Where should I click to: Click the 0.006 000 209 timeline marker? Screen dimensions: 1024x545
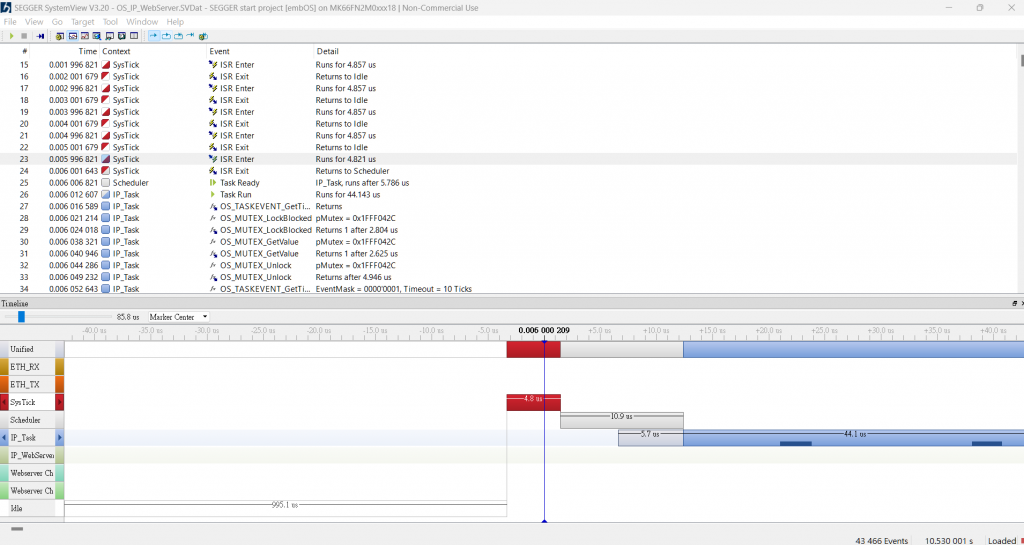point(544,330)
